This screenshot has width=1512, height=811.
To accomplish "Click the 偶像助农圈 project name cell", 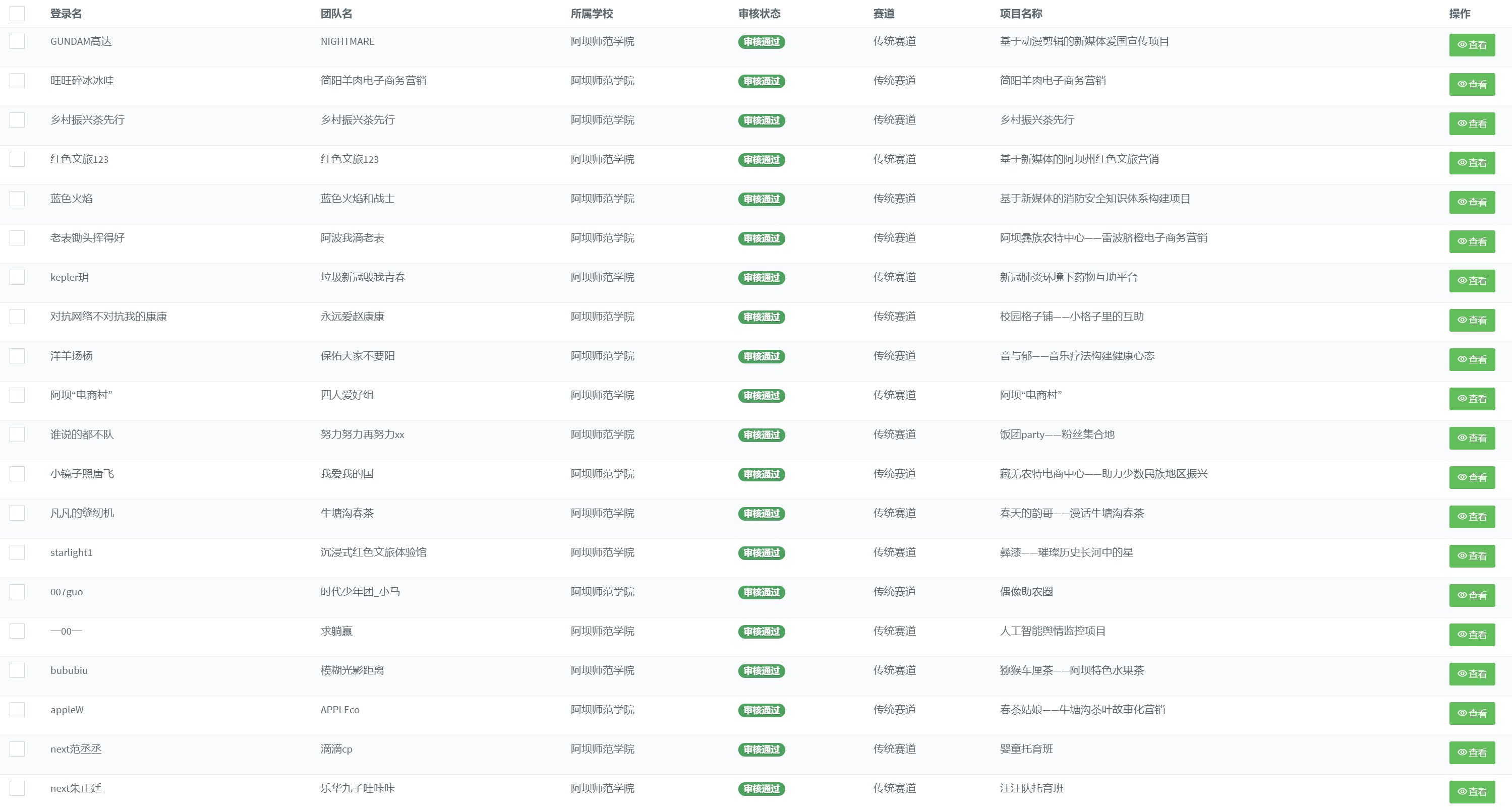I will point(1026,592).
